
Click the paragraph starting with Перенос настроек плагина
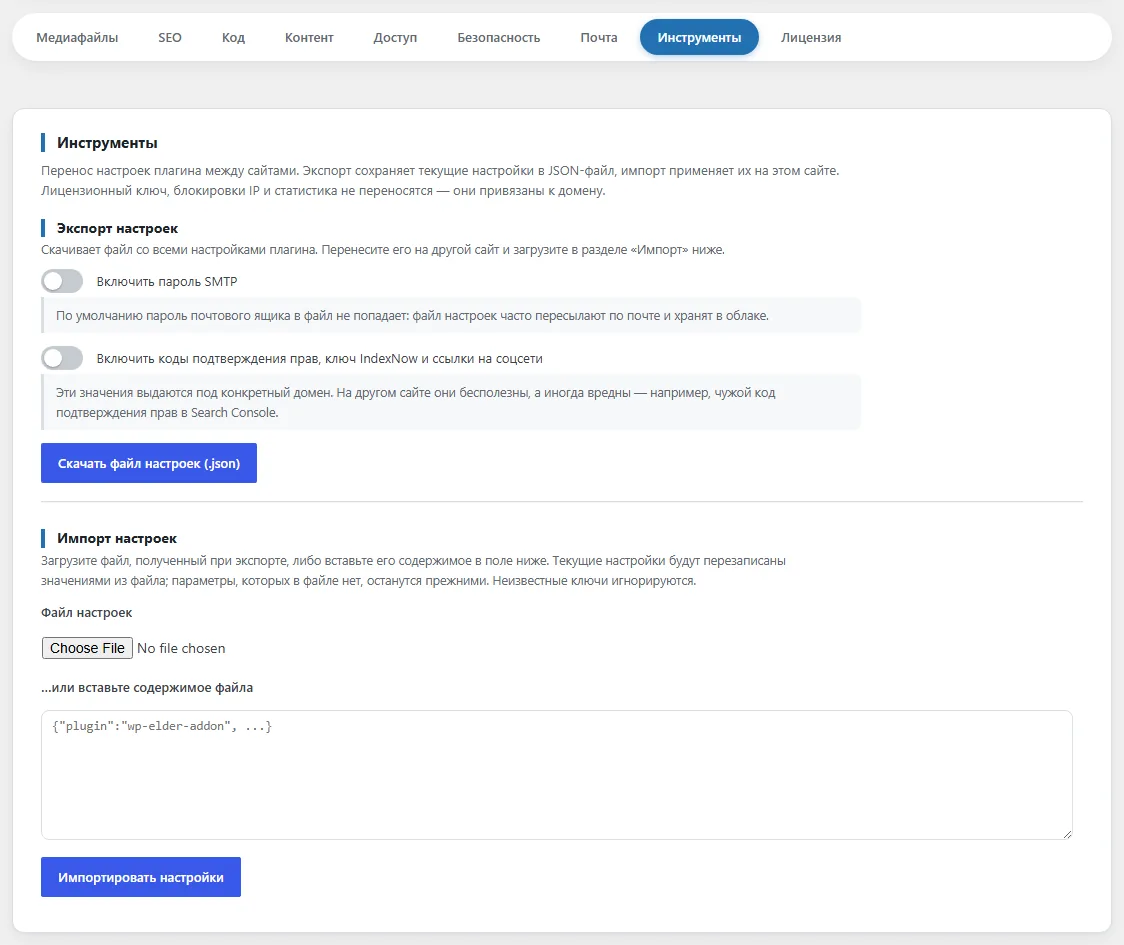(x=440, y=181)
